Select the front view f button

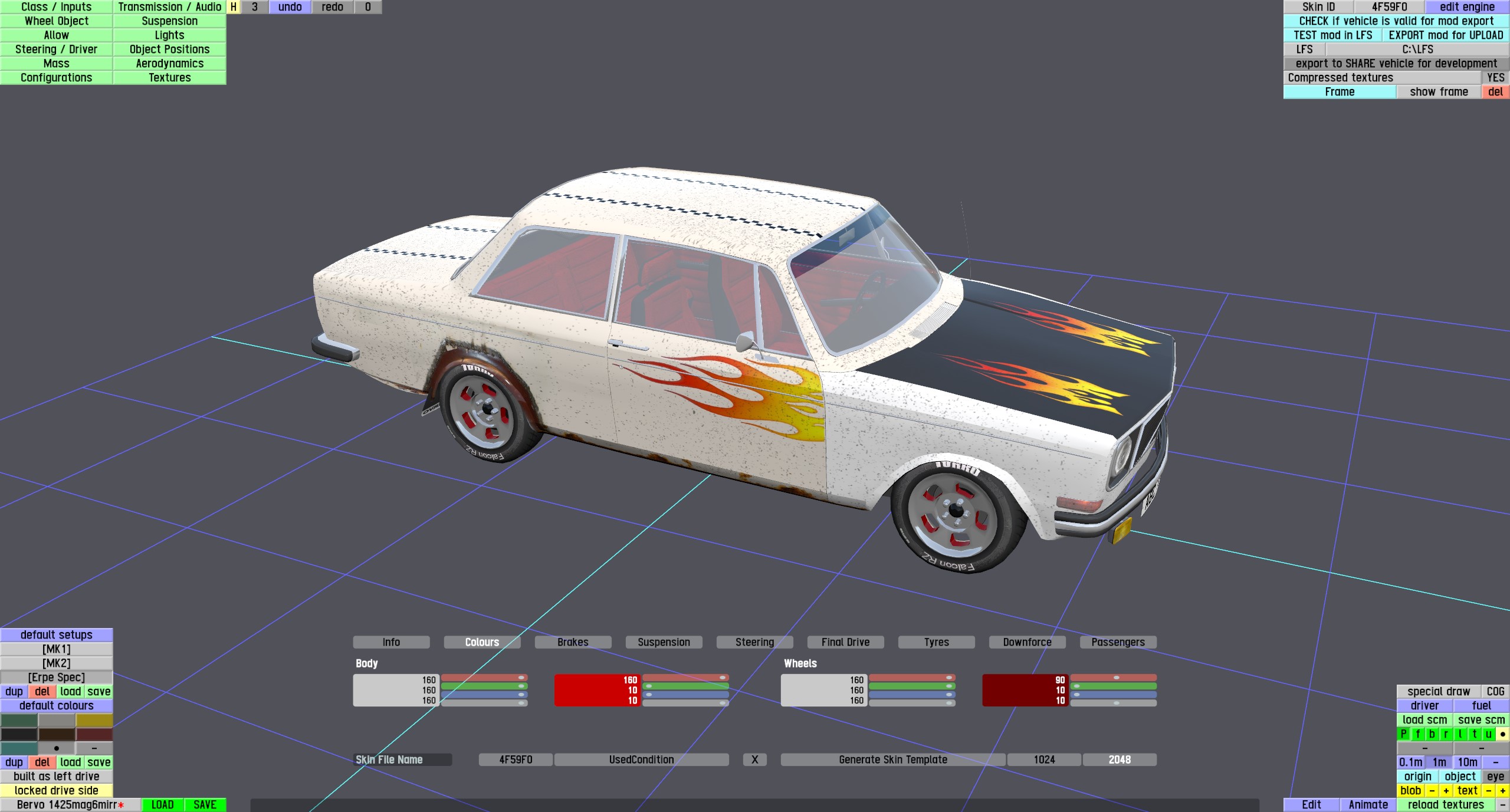1418,734
